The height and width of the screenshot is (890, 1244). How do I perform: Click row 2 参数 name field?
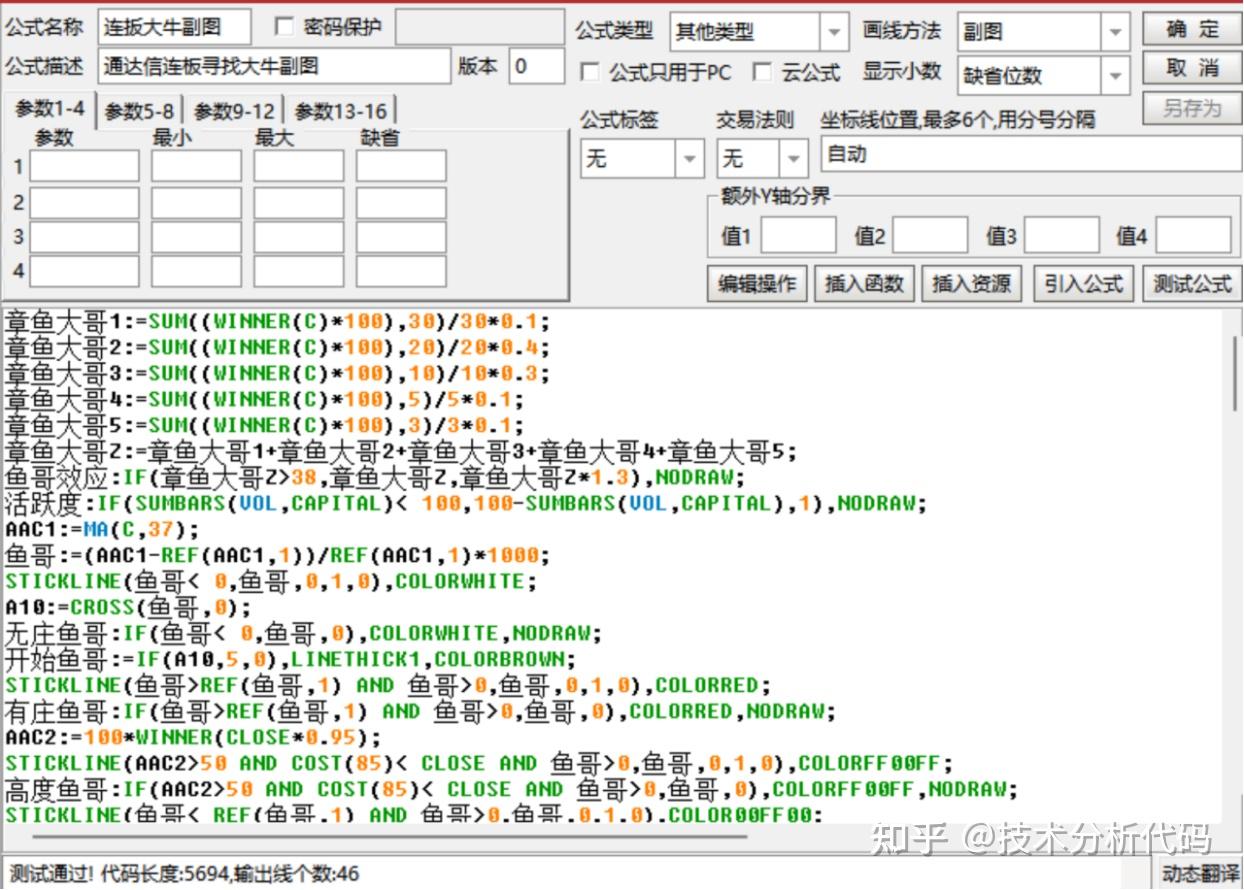(84, 202)
